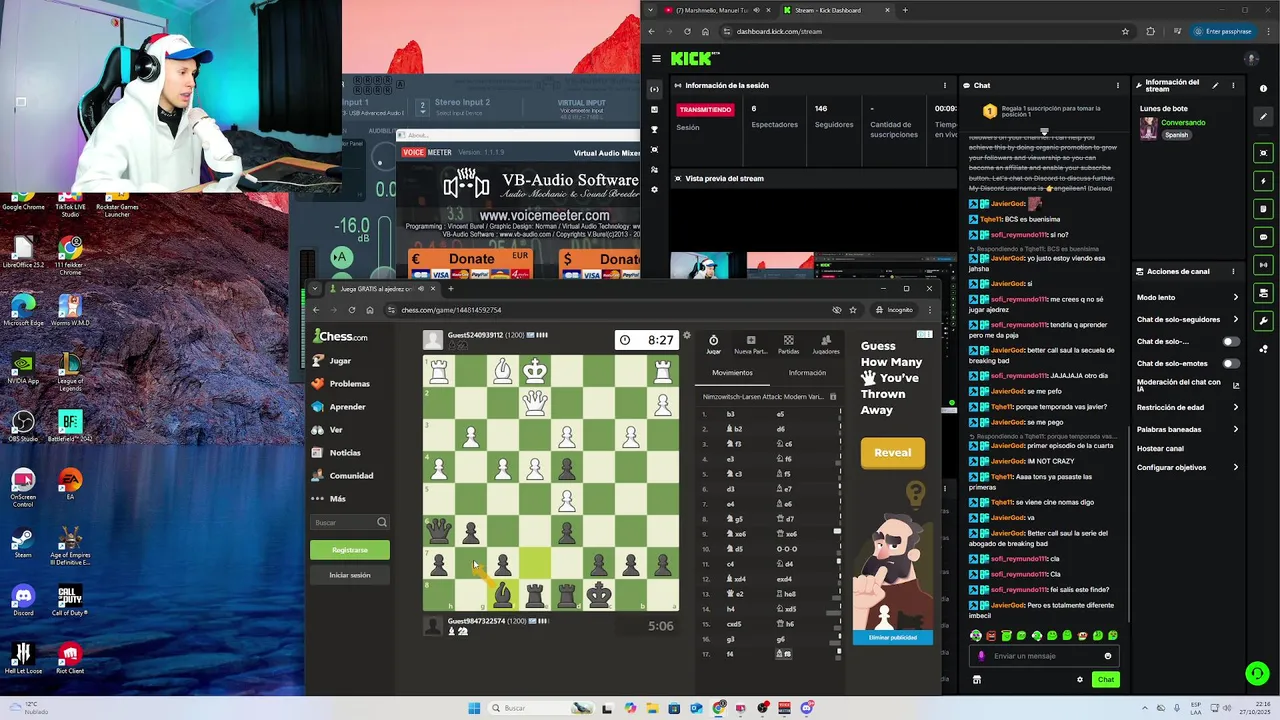Image resolution: width=1280 pixels, height=720 pixels.
Task: Switch to Información tab in Chess.com
Action: pyautogui.click(x=807, y=373)
